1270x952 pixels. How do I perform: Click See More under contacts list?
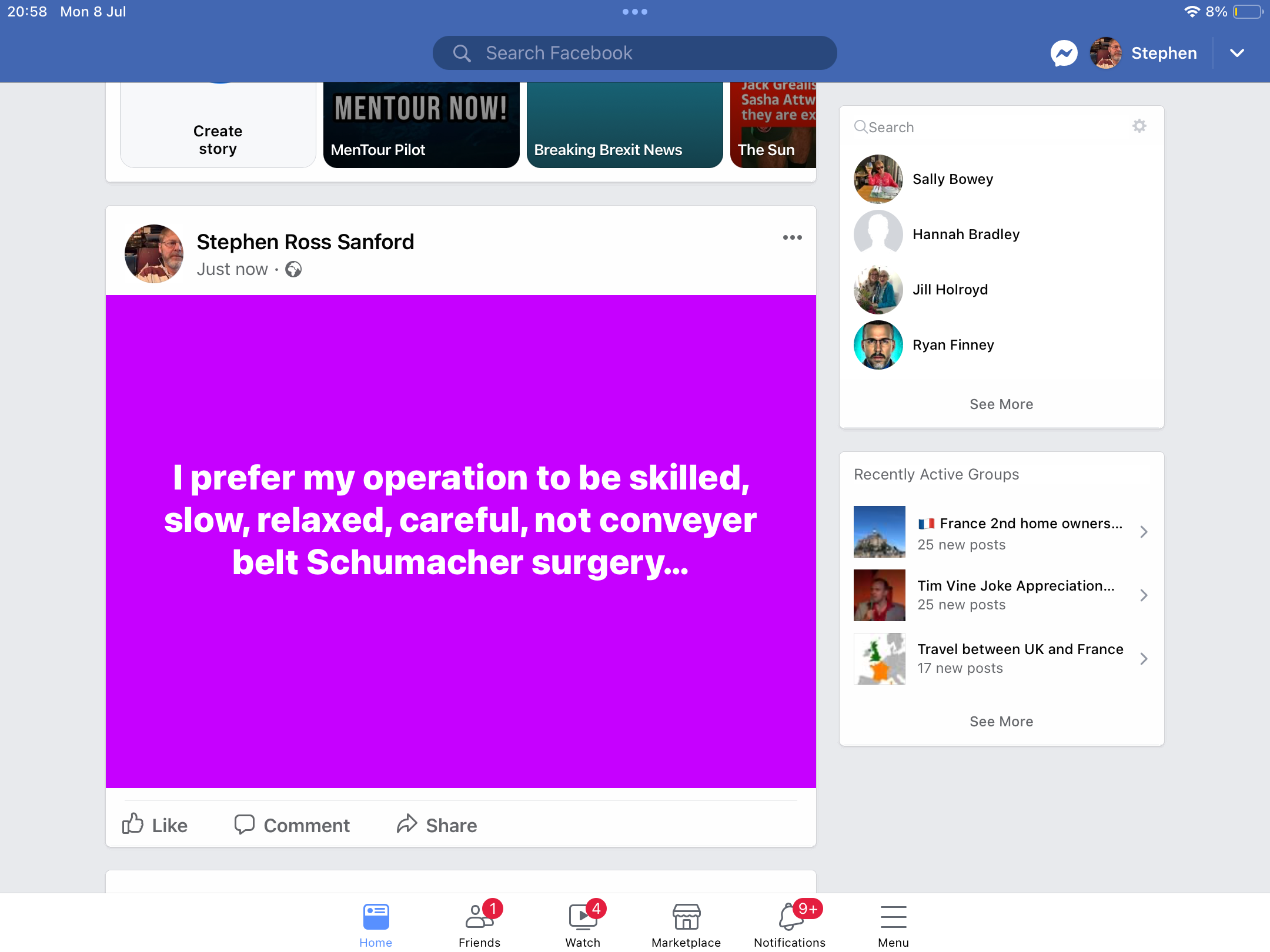(1001, 404)
